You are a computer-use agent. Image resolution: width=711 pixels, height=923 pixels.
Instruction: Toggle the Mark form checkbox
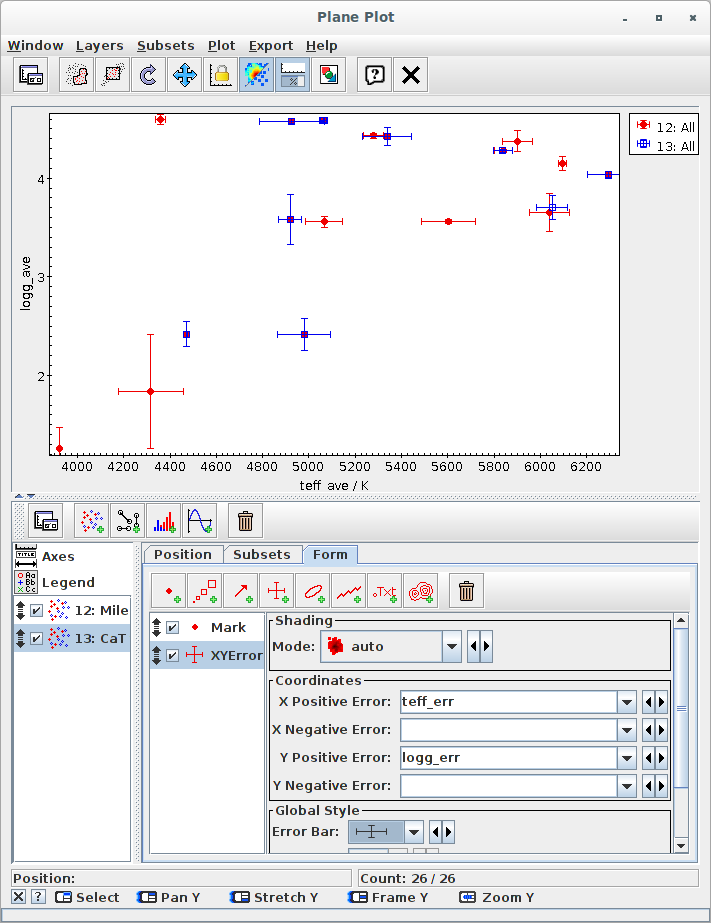point(172,627)
